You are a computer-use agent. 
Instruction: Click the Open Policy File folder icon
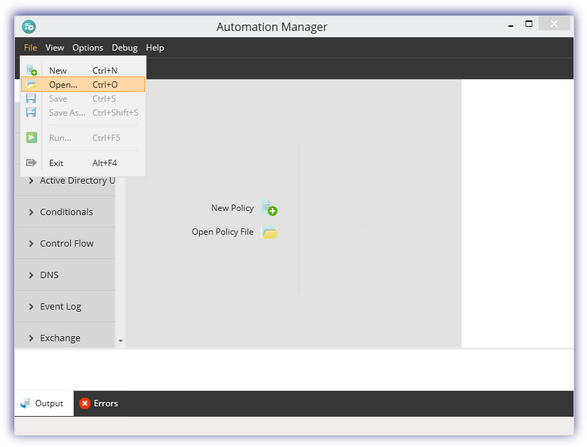pyautogui.click(x=270, y=232)
